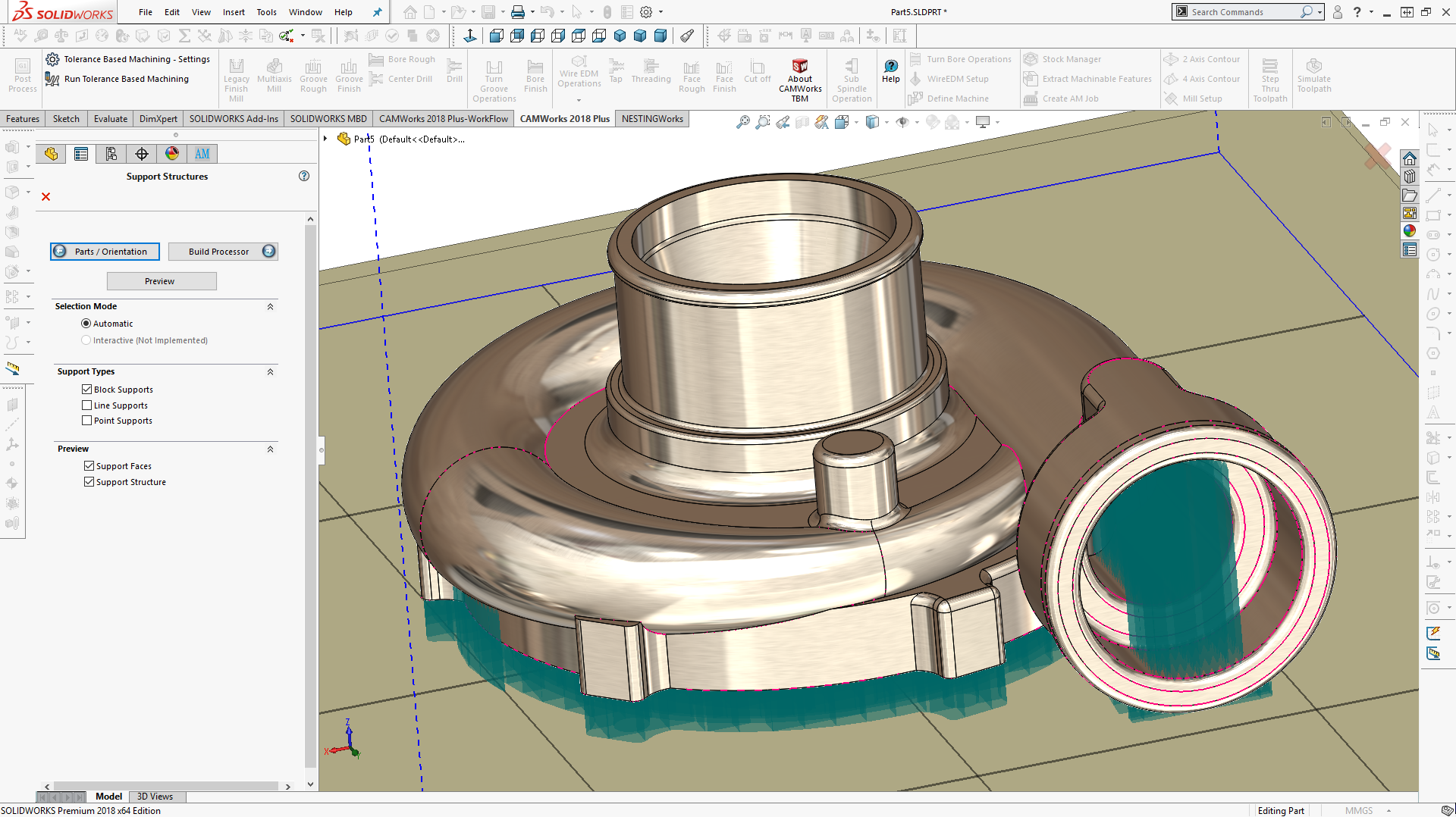Collapse the Support Types section
1456x817 pixels.
270,371
